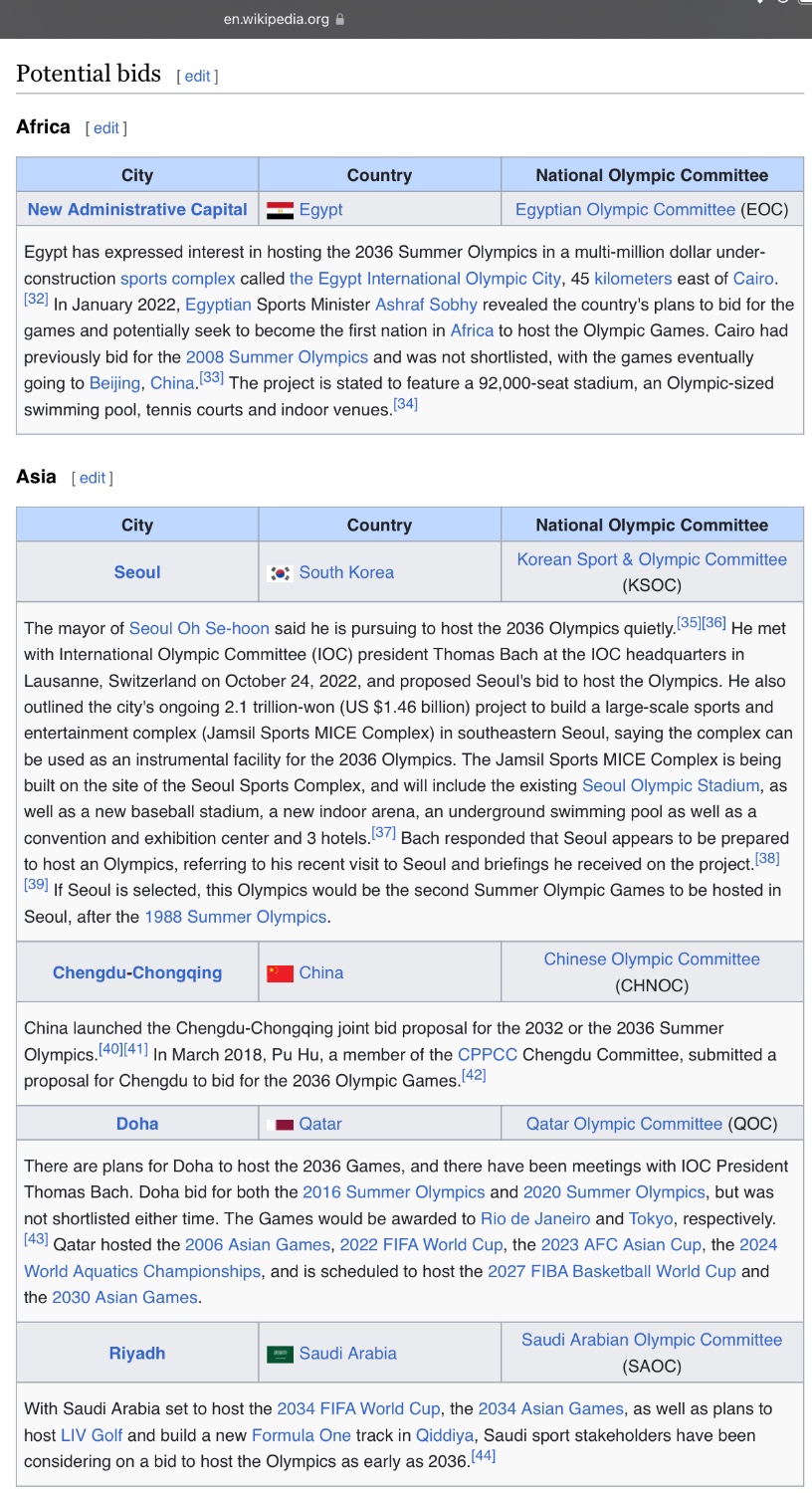Open the 2023 AFC Asian Cup link
The width and height of the screenshot is (812, 1493).
621,1244
